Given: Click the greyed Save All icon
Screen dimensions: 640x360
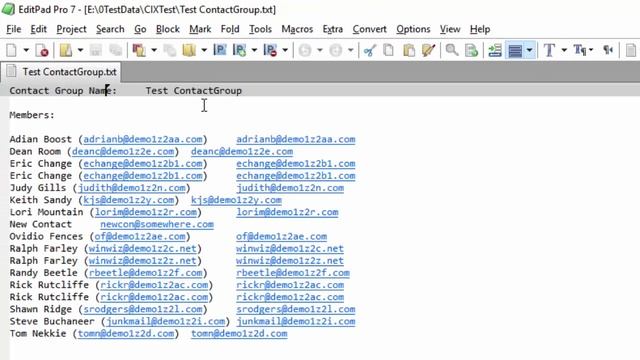Looking at the screenshot, I should (x=116, y=51).
